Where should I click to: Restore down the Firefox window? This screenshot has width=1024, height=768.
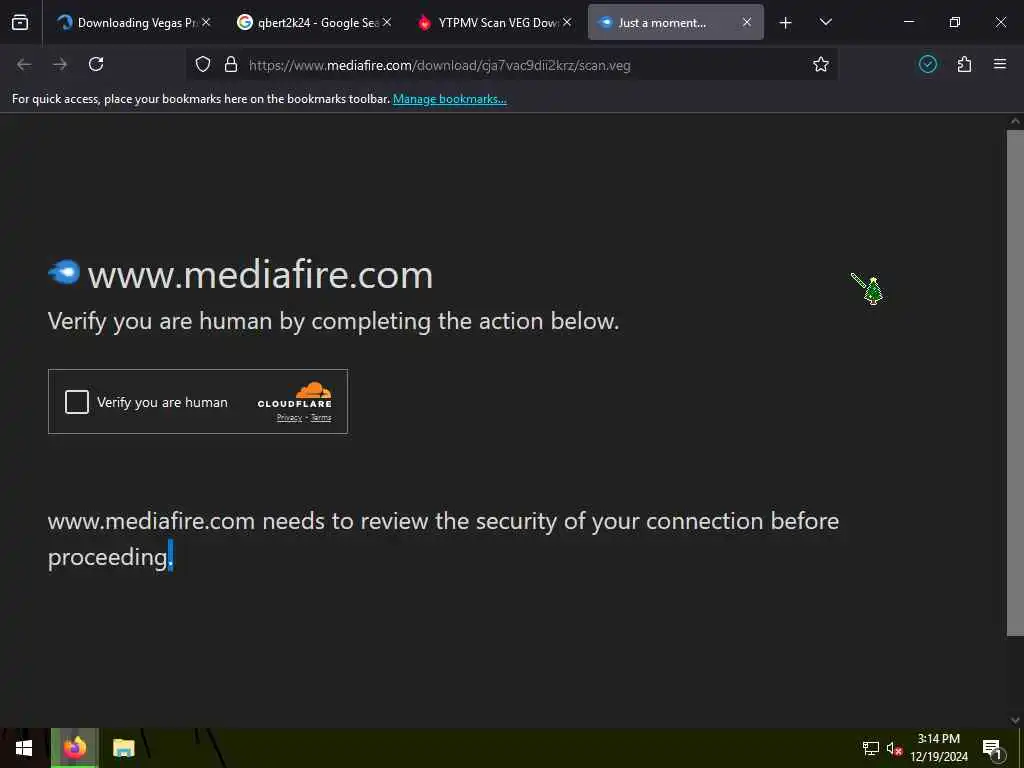point(954,22)
